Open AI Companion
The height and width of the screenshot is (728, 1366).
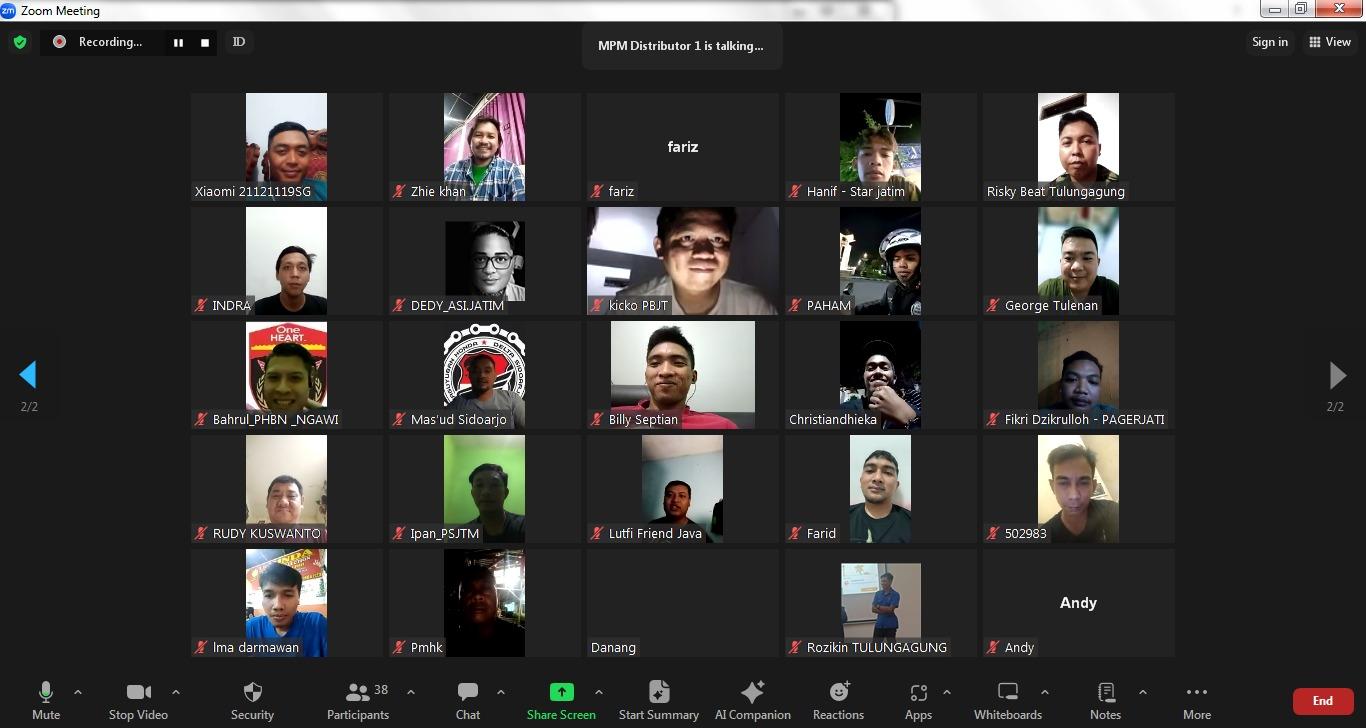[752, 700]
